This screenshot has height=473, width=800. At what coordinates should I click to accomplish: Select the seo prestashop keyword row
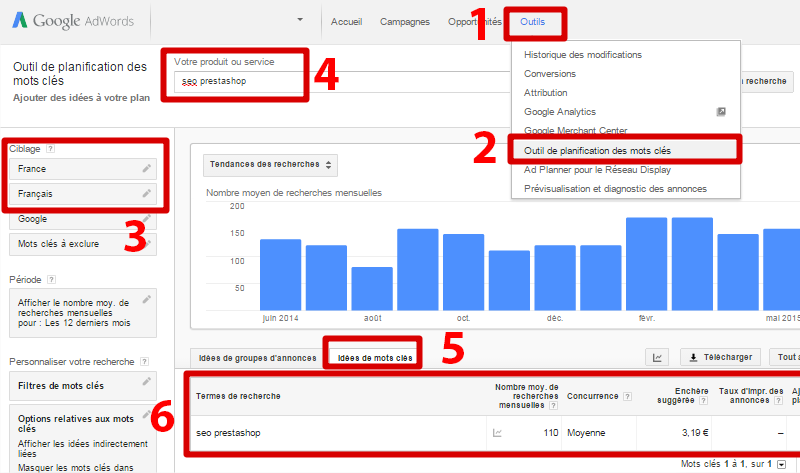(493, 433)
